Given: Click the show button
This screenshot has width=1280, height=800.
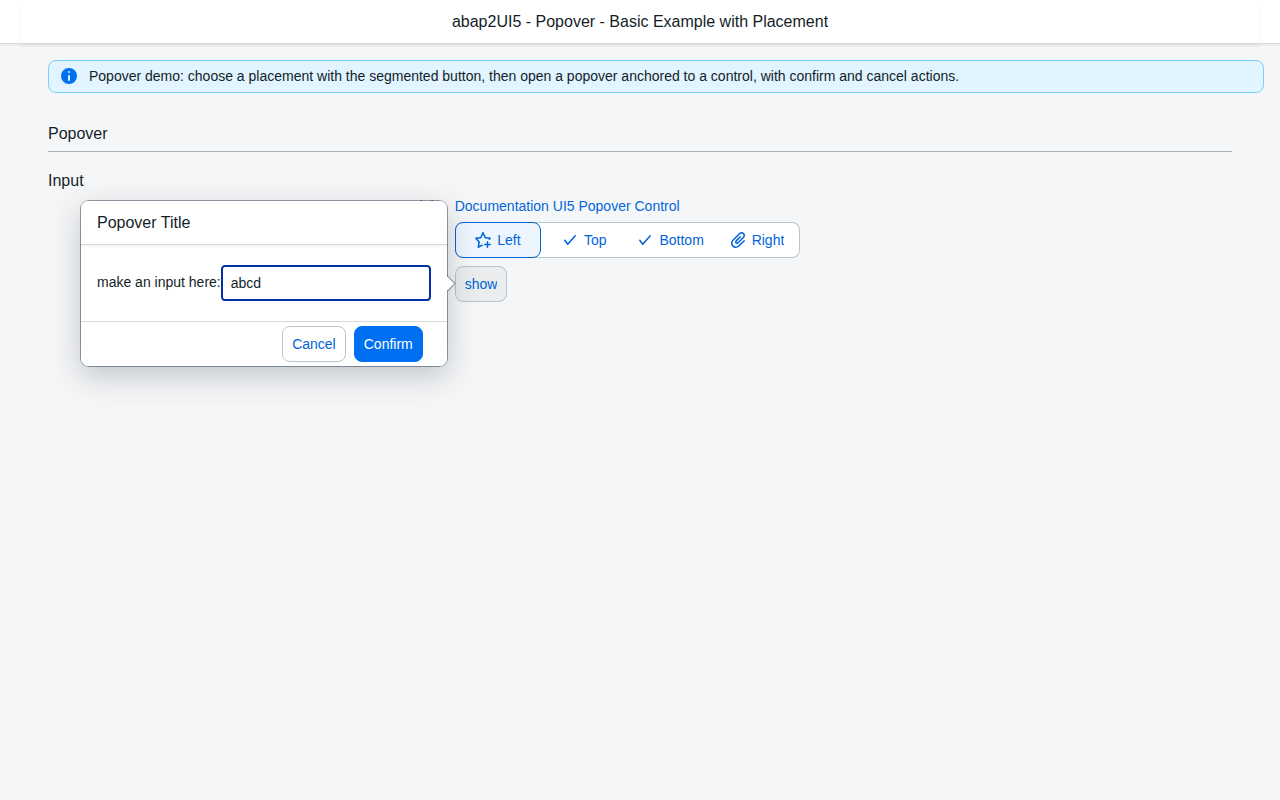Looking at the screenshot, I should (481, 284).
